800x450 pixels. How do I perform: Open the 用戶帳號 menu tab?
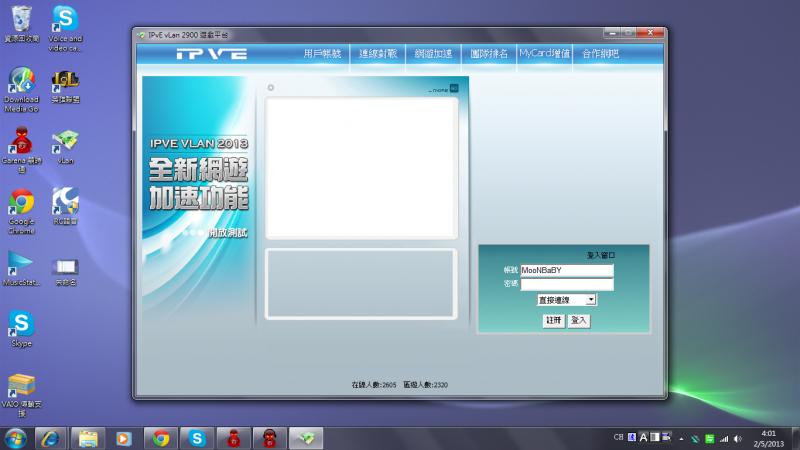point(322,53)
